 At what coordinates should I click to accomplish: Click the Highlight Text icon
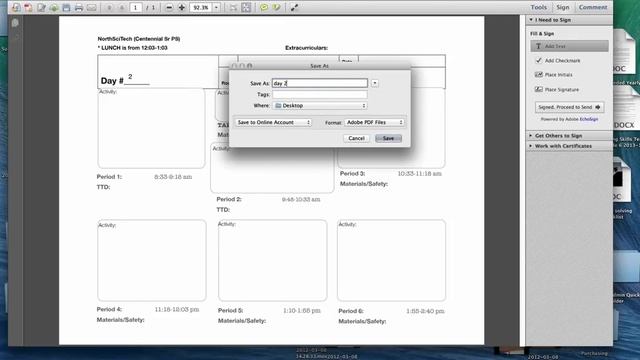pos(276,7)
